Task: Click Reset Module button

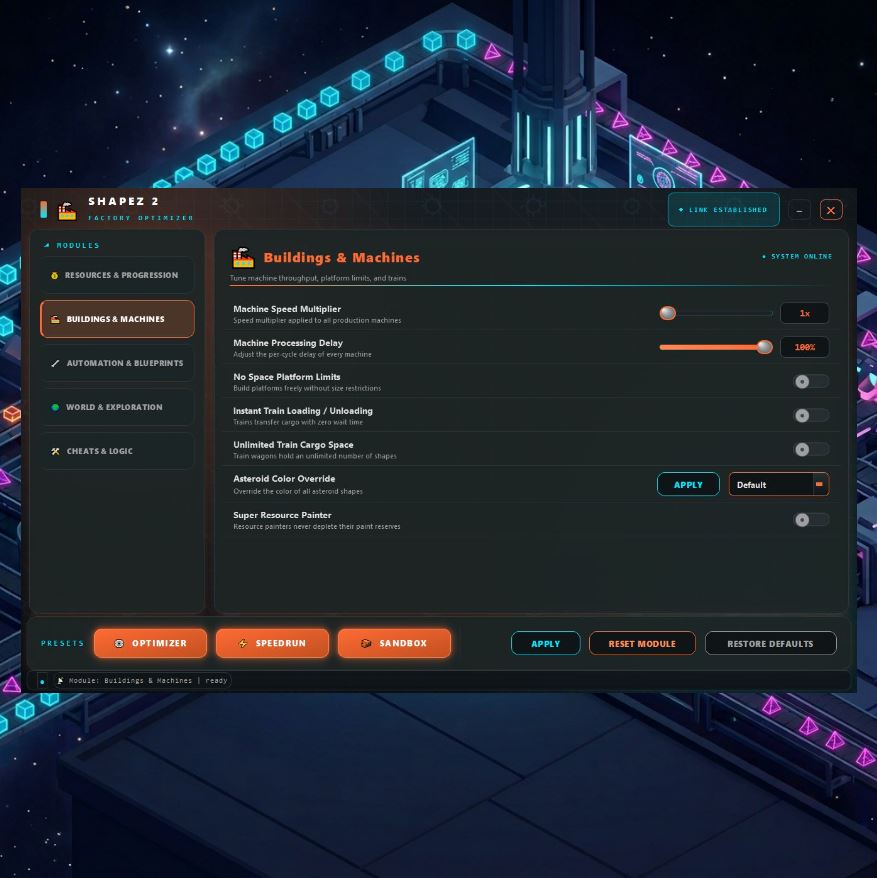Action: click(x=642, y=644)
